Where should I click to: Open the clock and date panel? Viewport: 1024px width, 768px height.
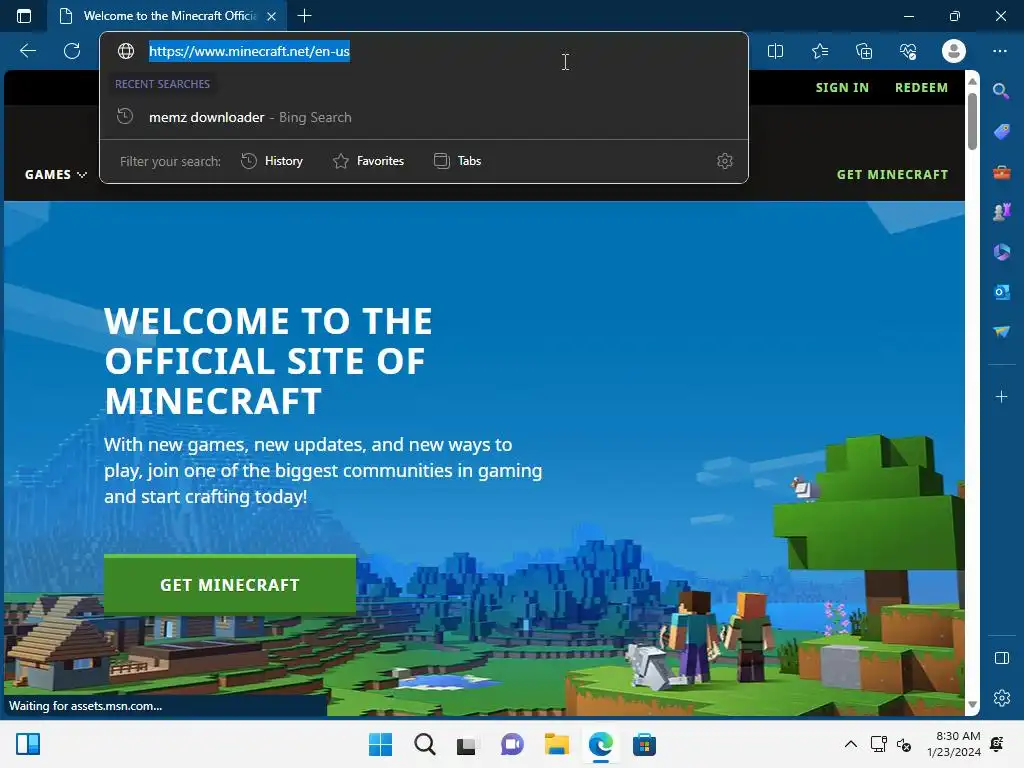(953, 744)
